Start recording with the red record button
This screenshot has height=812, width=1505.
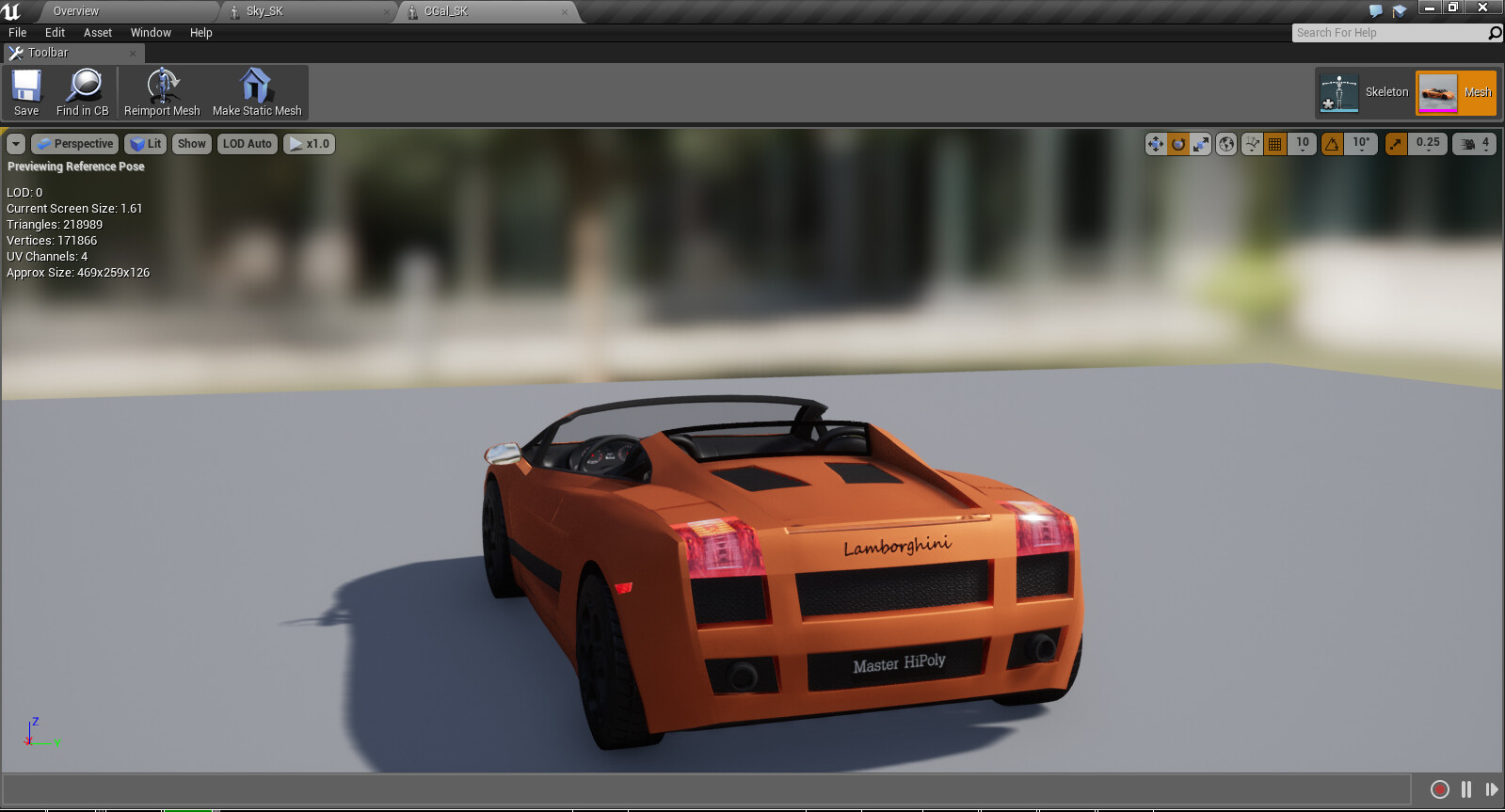[x=1439, y=789]
